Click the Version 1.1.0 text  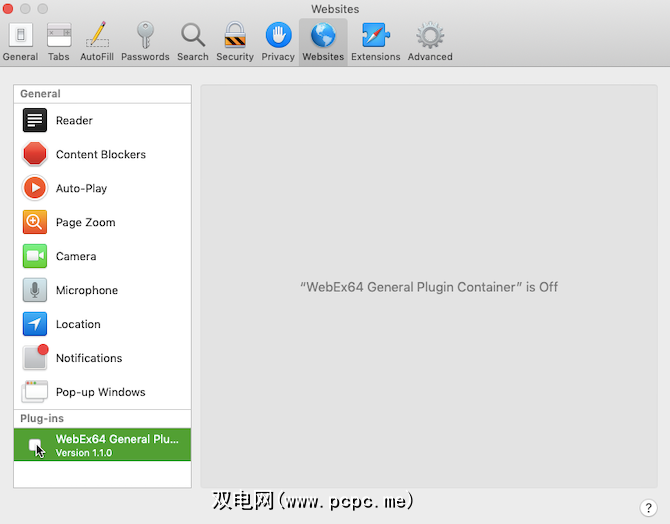tap(84, 453)
